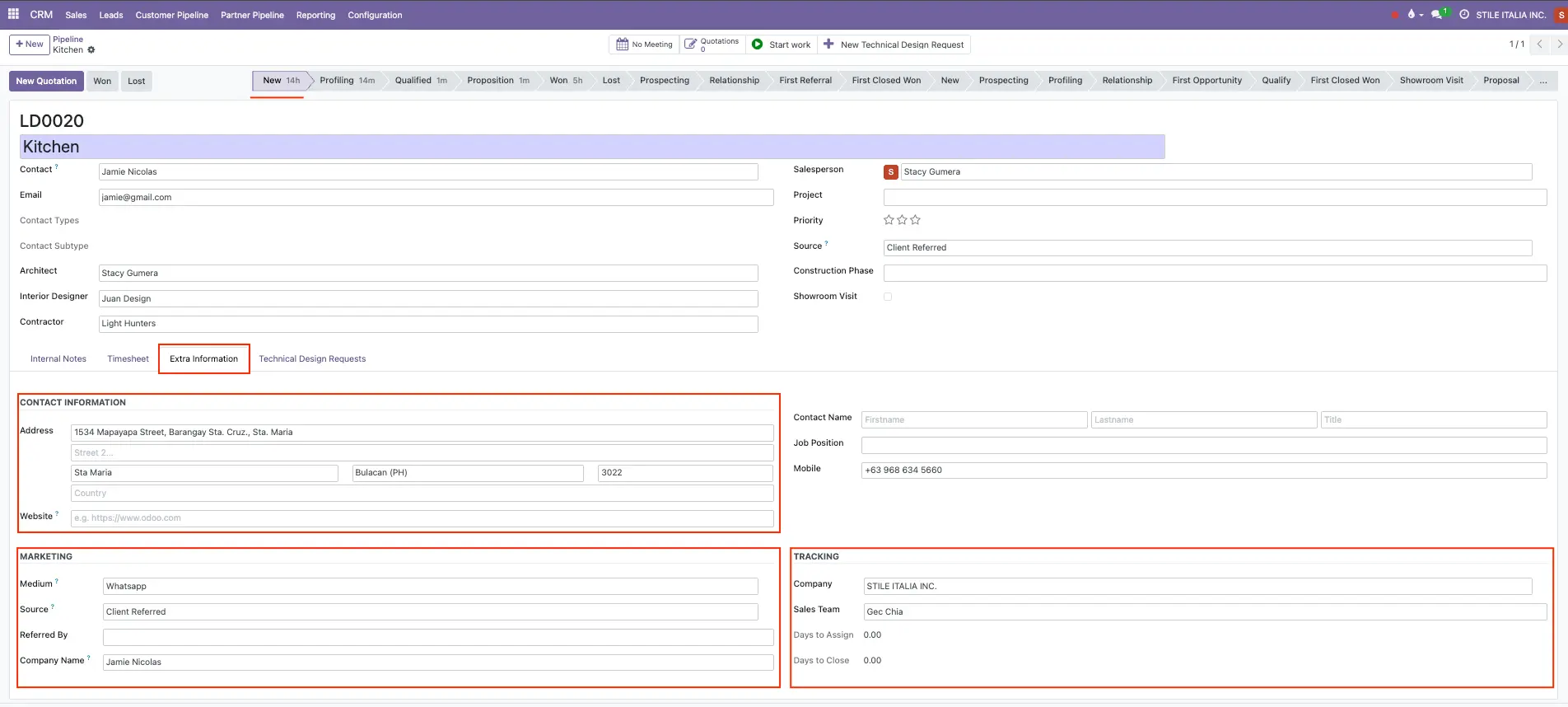The width and height of the screenshot is (1568, 707).
Task: Open the Salesperson Stacy Gumera dropdown
Action: coord(1215,172)
